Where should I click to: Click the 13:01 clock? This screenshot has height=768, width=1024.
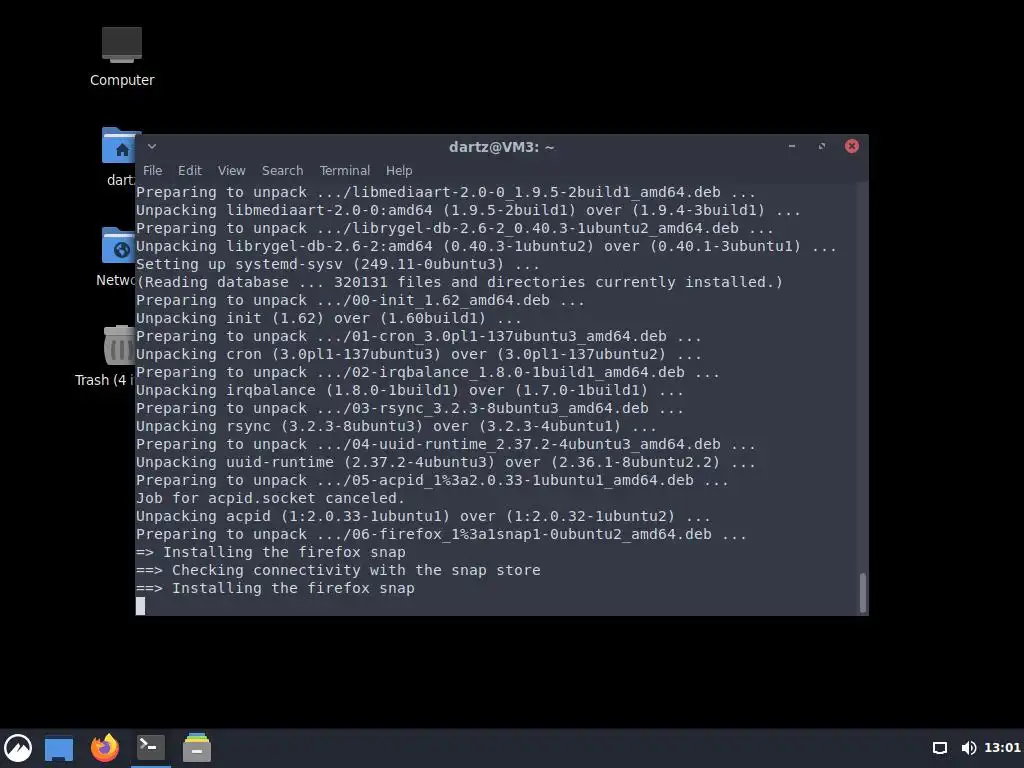click(1002, 748)
